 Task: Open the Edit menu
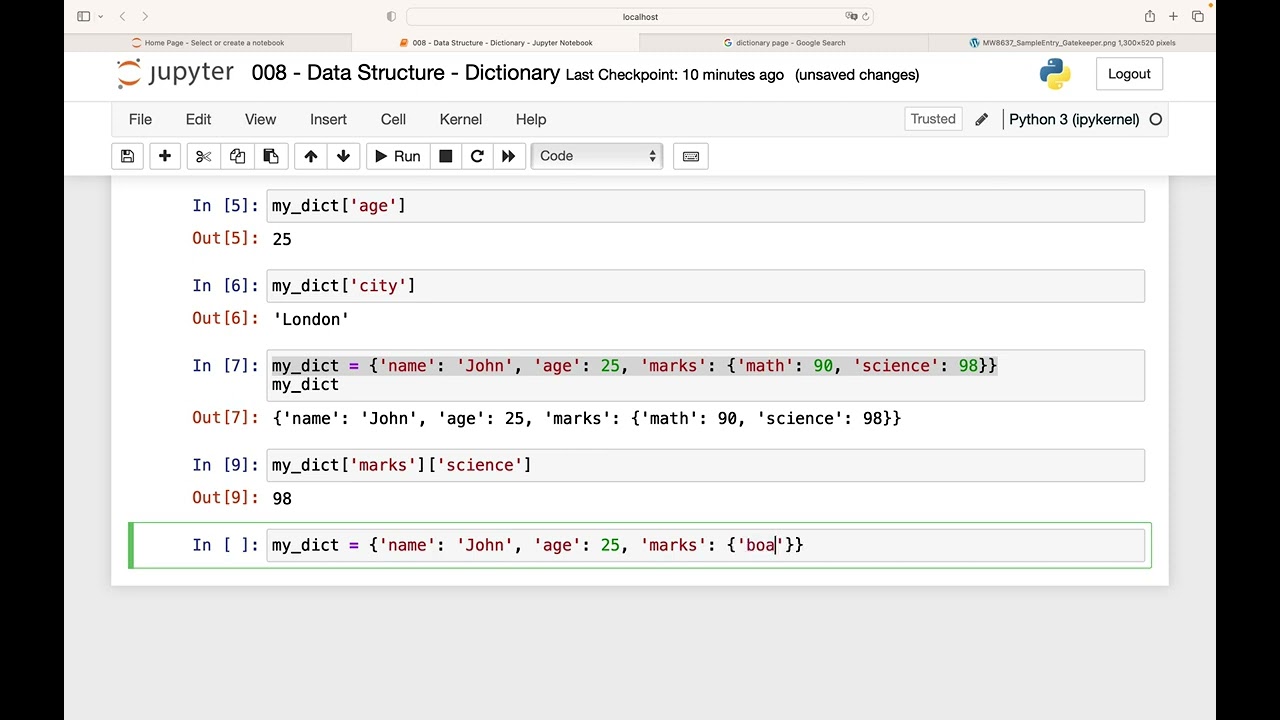(198, 119)
